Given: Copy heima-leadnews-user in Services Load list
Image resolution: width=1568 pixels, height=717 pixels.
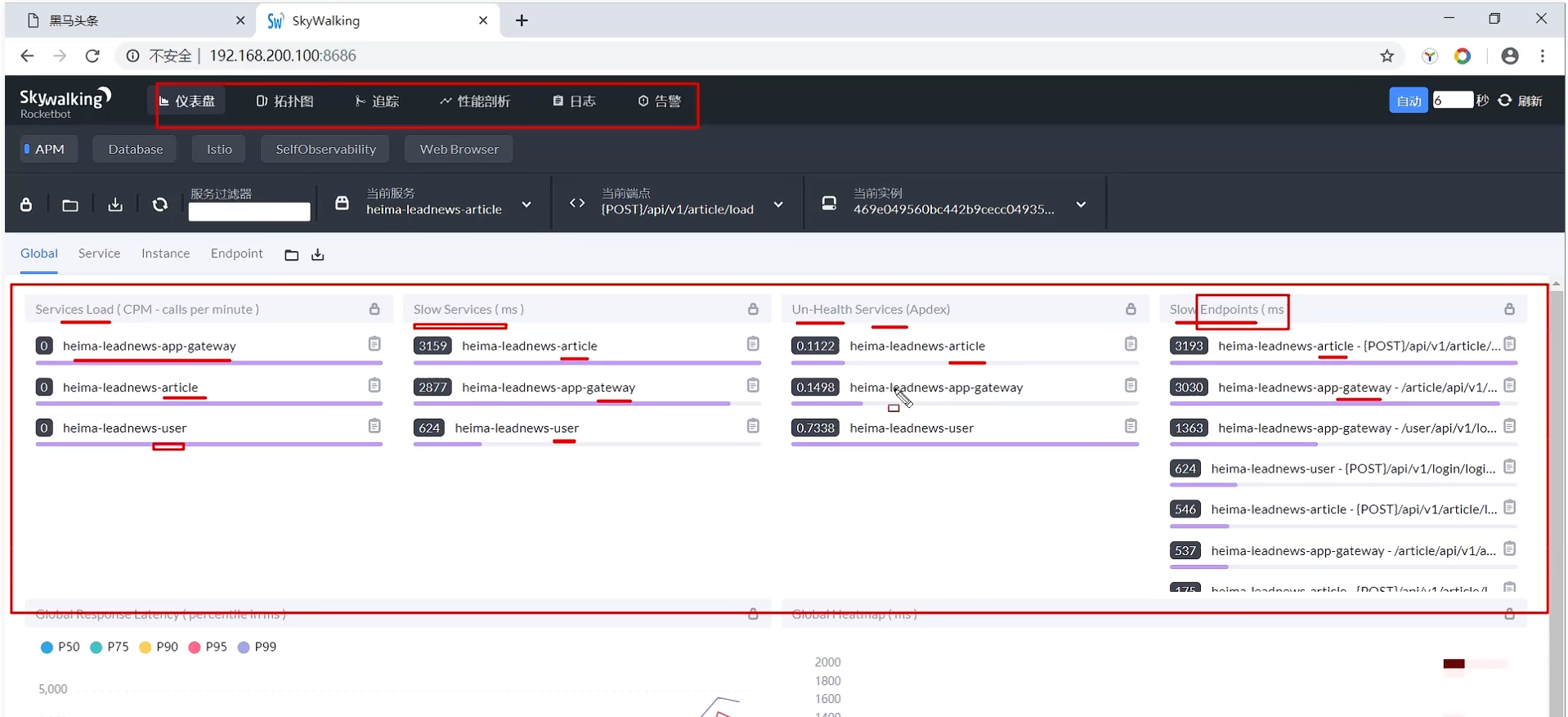Looking at the screenshot, I should [x=374, y=426].
